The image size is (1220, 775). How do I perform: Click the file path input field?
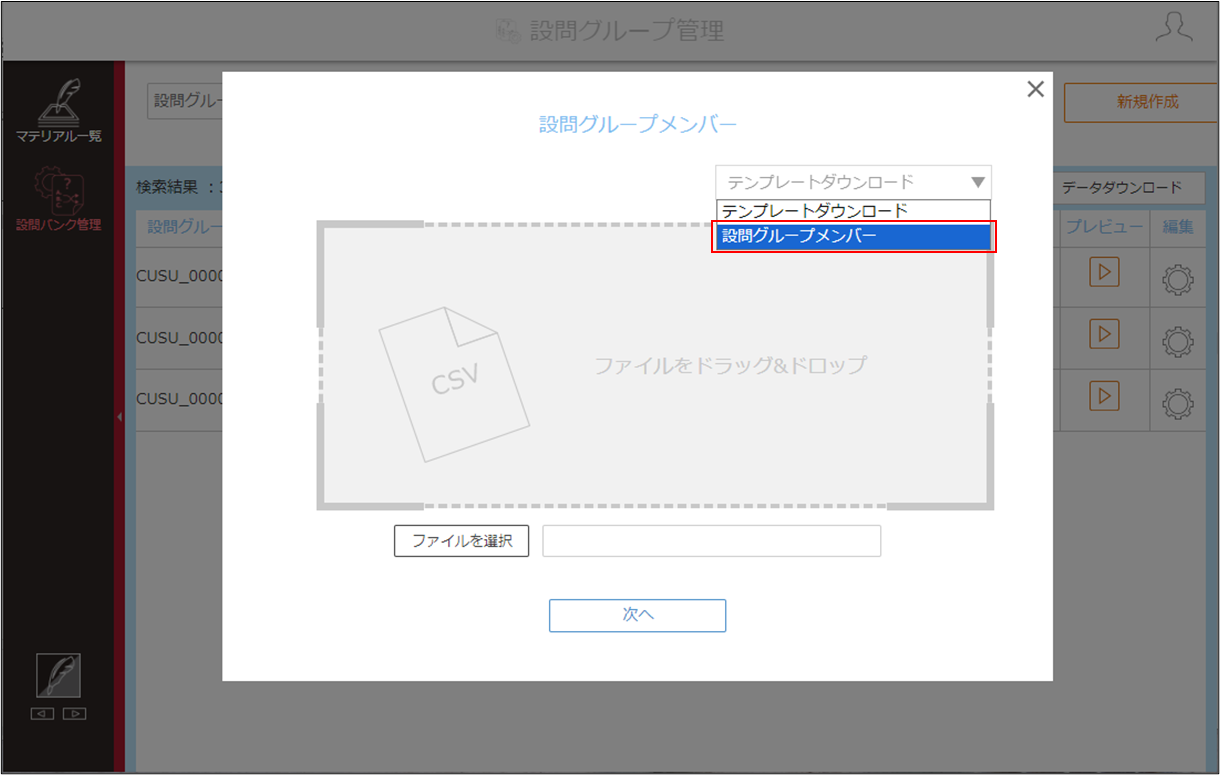tap(711, 541)
